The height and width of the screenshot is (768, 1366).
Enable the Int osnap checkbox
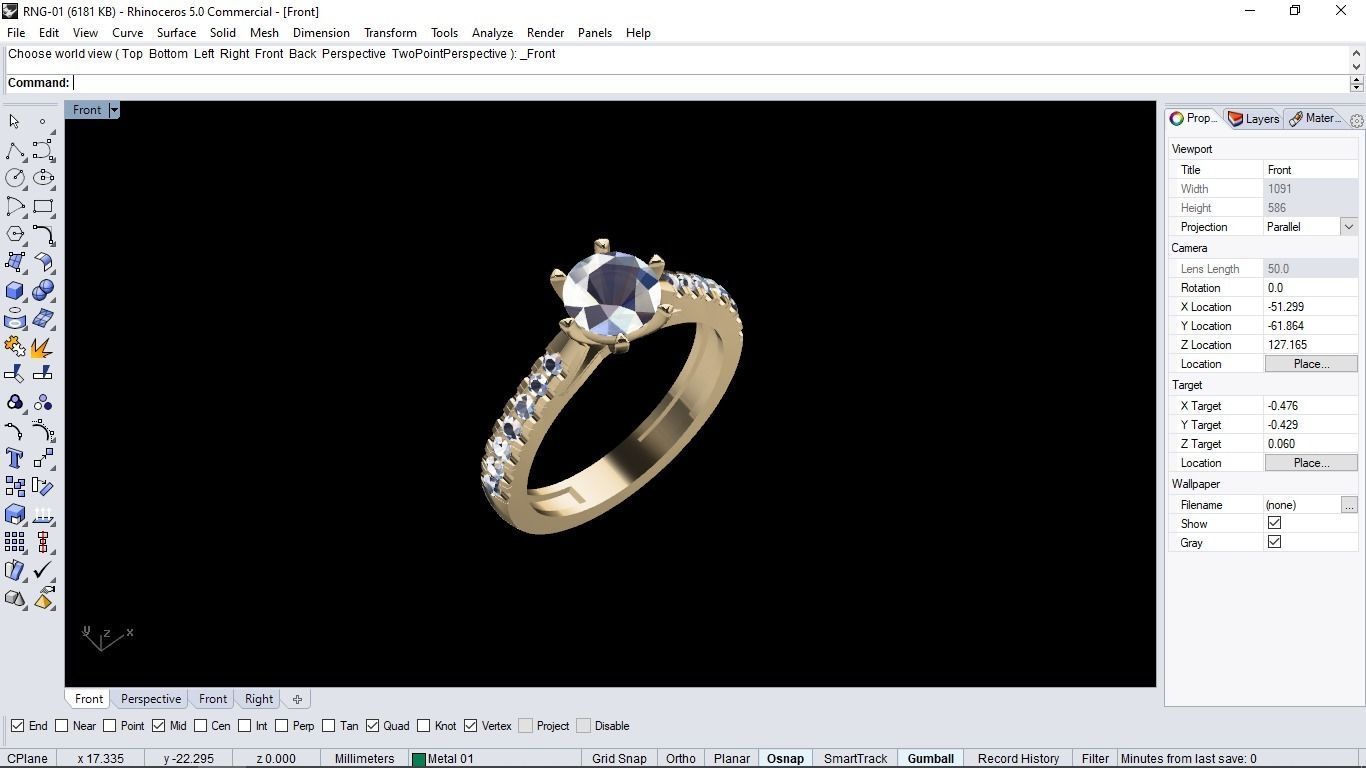[x=244, y=726]
